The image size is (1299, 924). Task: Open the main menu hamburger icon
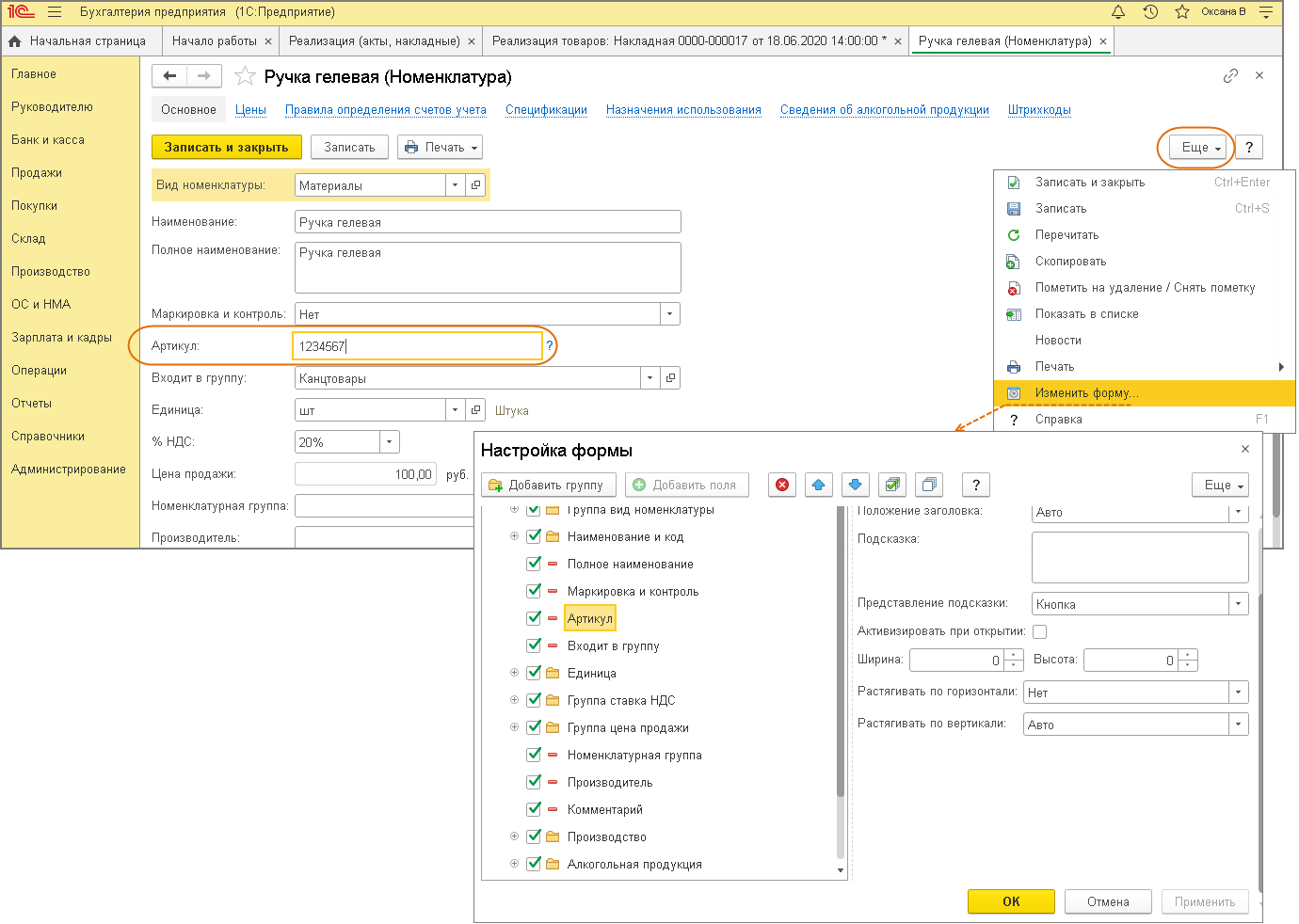coord(54,12)
